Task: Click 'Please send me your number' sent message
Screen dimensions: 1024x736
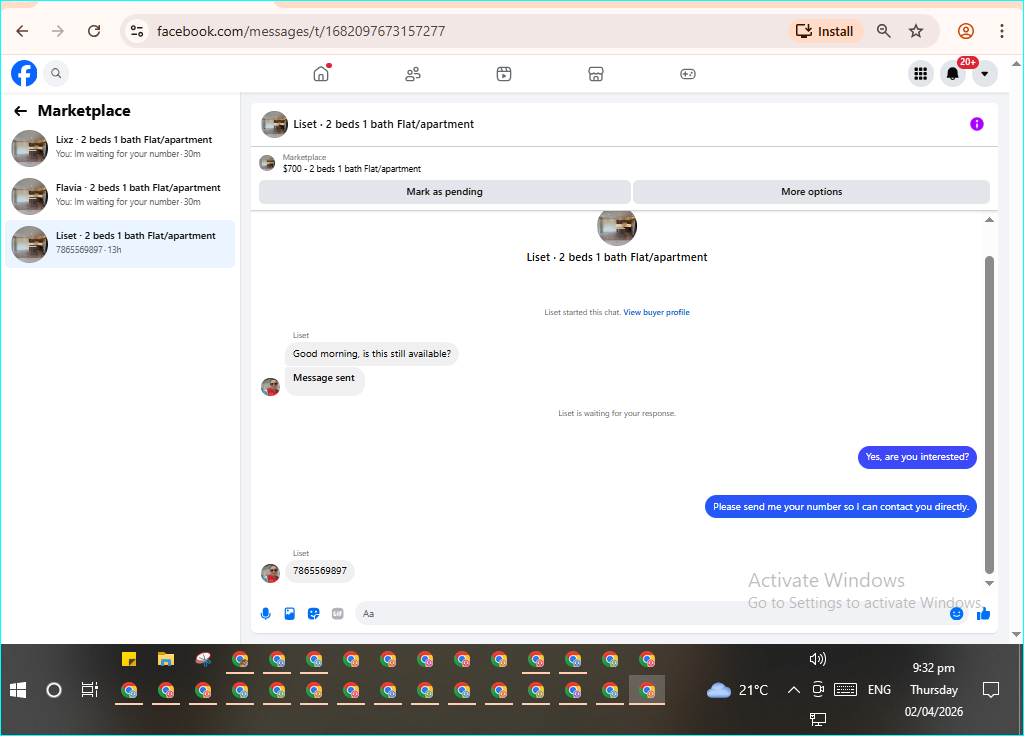Action: (x=840, y=507)
